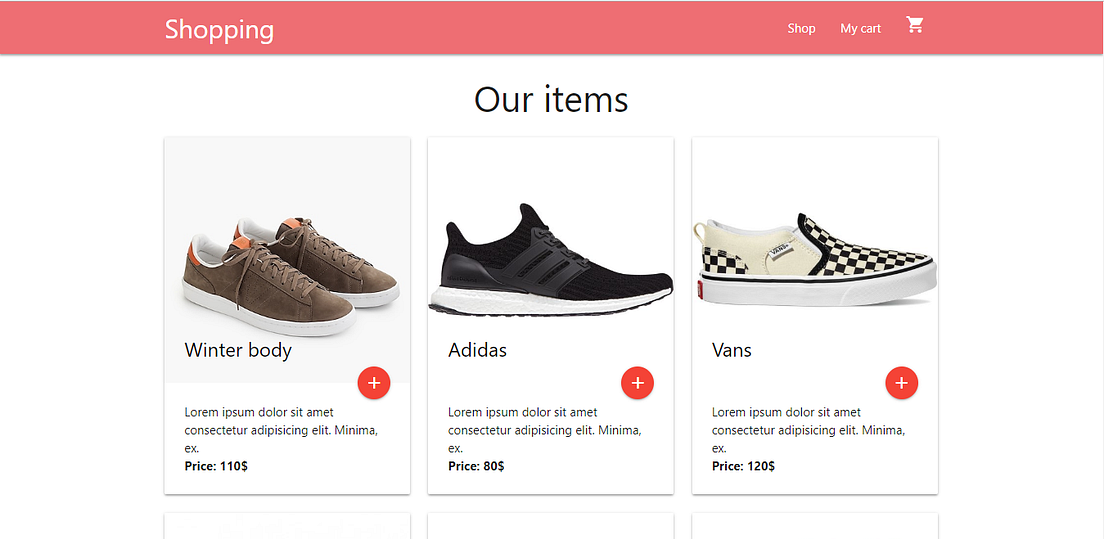Click the checkered Vans slip-on image
The width and height of the screenshot is (1104, 539).
pos(814,258)
